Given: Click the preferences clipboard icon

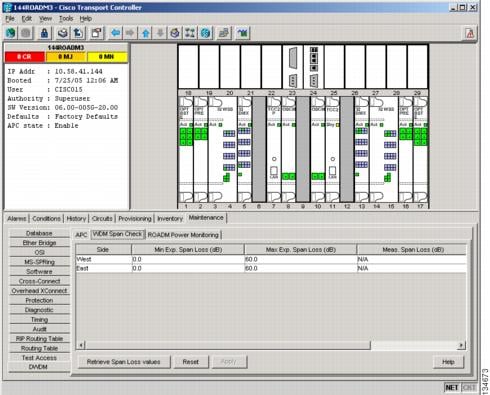Looking at the screenshot, I should [x=96, y=33].
